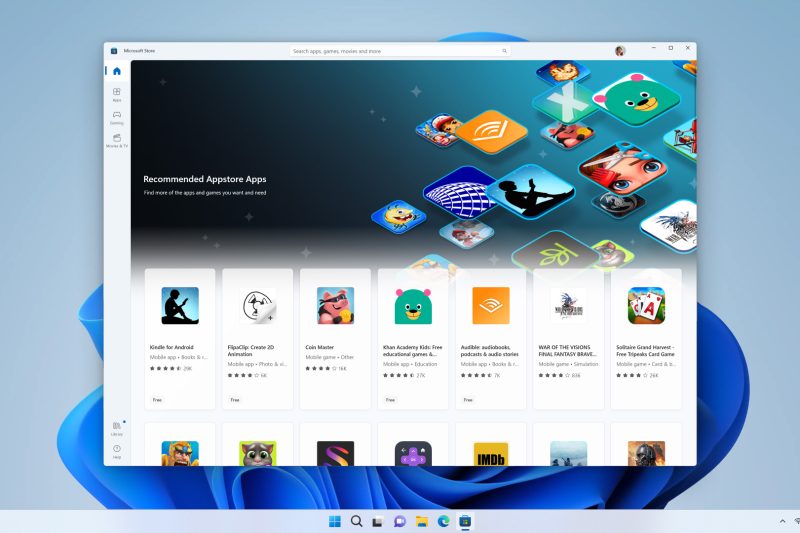Open WAR OF THE VISIONS FINAL FANTASY card

[x=568, y=339]
